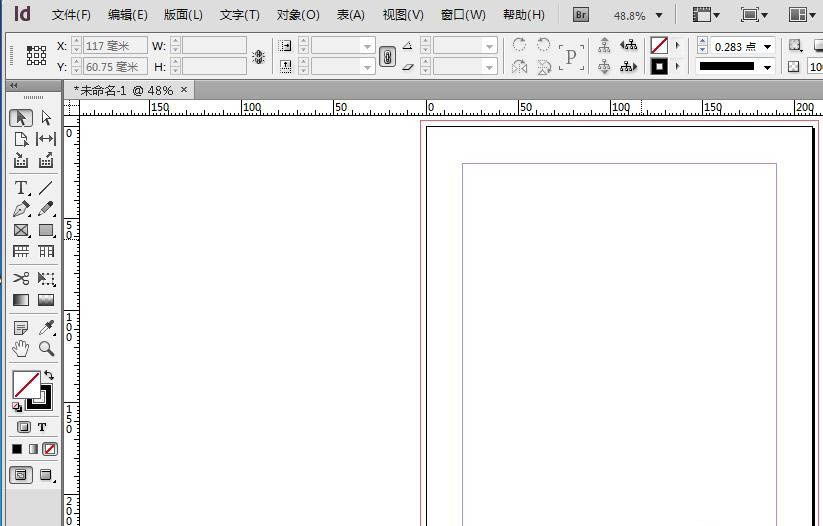Viewport: 823px width, 526px height.
Task: Choose the Gap tool
Action: point(46,139)
